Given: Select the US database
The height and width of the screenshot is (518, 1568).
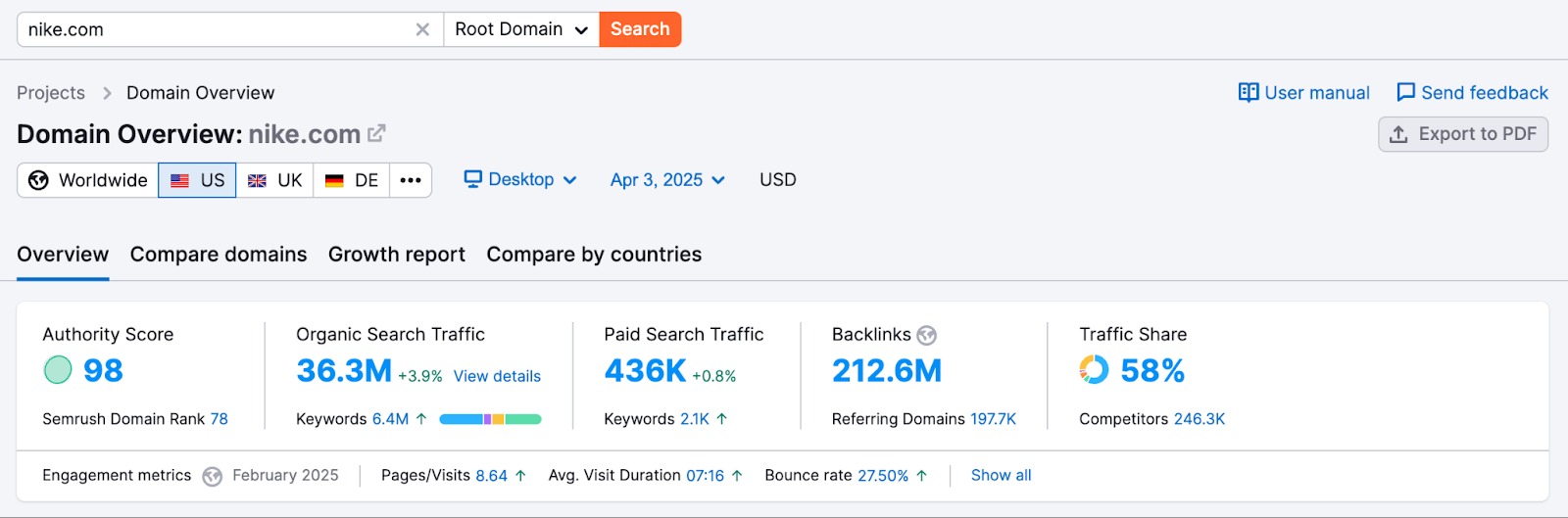Looking at the screenshot, I should click(x=197, y=180).
